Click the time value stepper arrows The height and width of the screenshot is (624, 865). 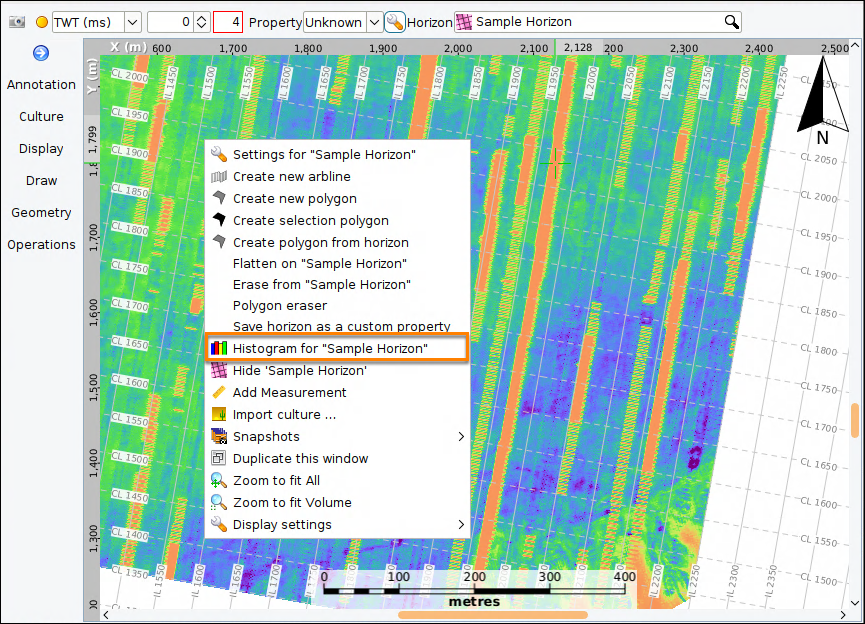201,22
